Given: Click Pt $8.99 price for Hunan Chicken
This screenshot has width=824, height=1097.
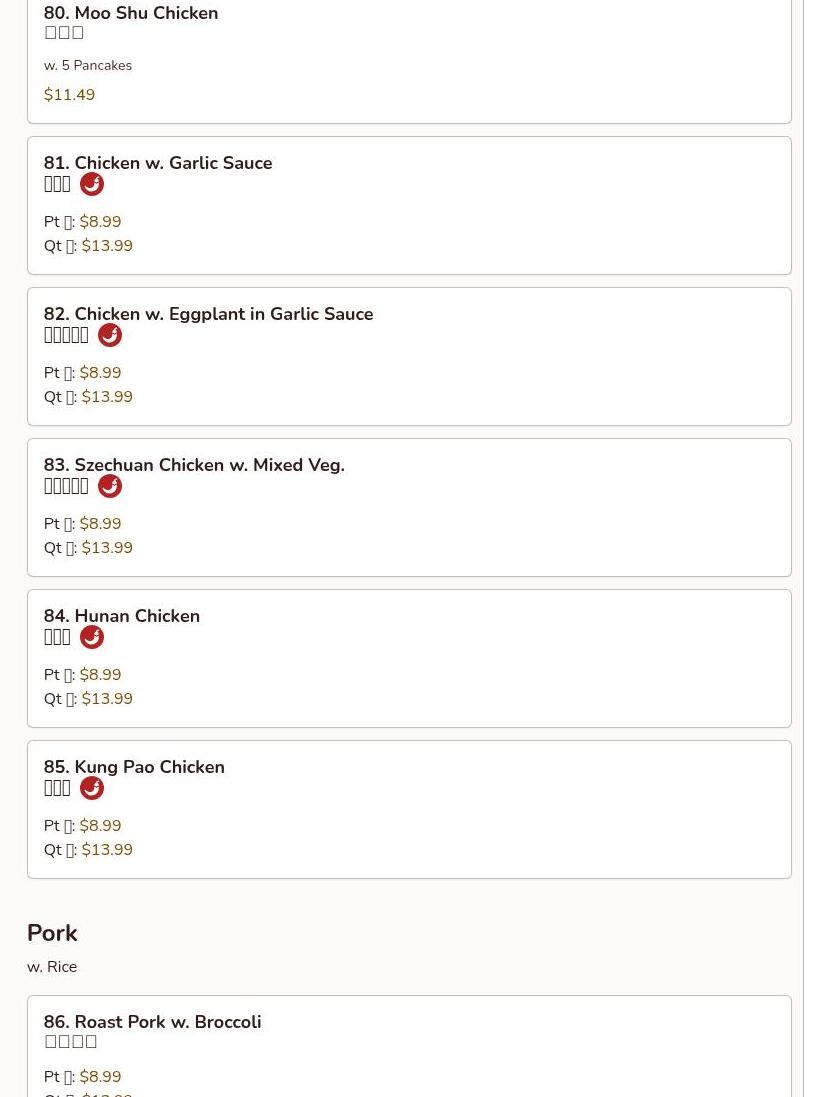Looking at the screenshot, I should pyautogui.click(x=100, y=675).
